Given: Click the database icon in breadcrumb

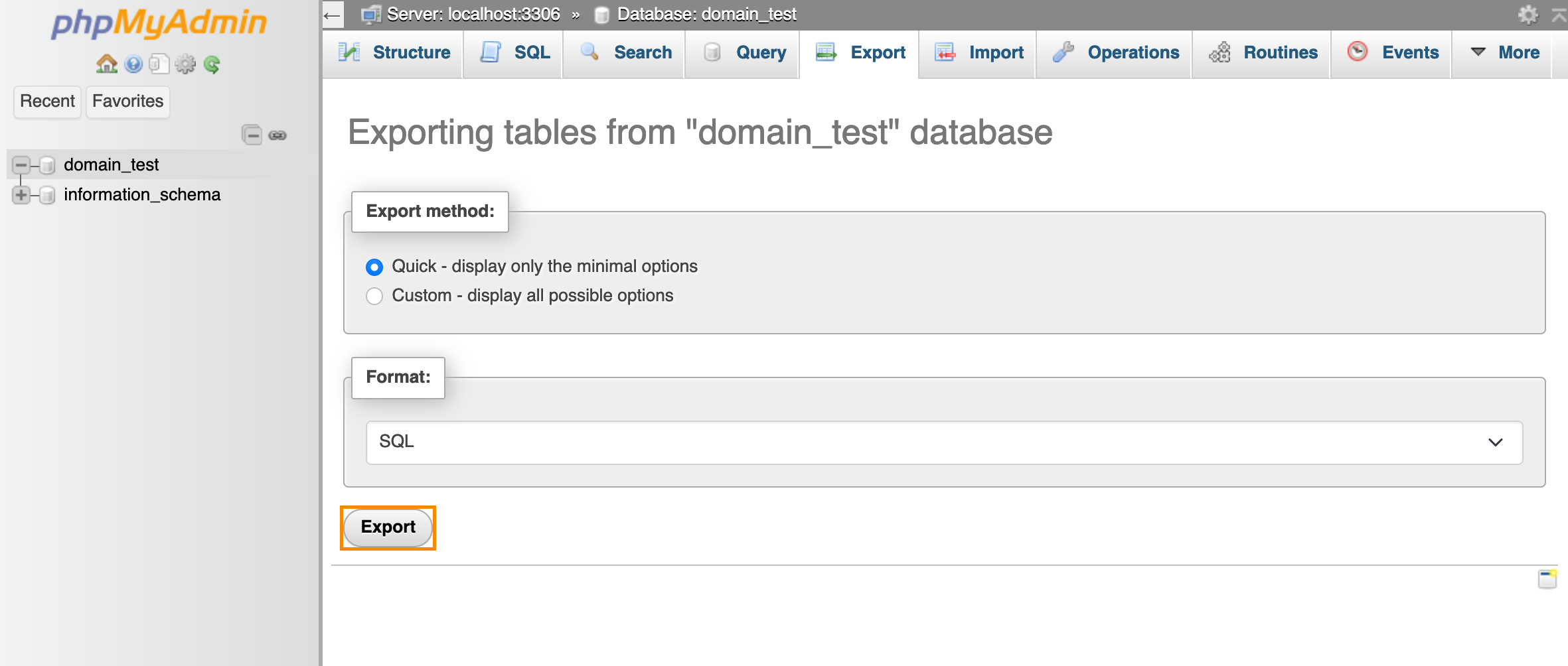Looking at the screenshot, I should click(601, 15).
